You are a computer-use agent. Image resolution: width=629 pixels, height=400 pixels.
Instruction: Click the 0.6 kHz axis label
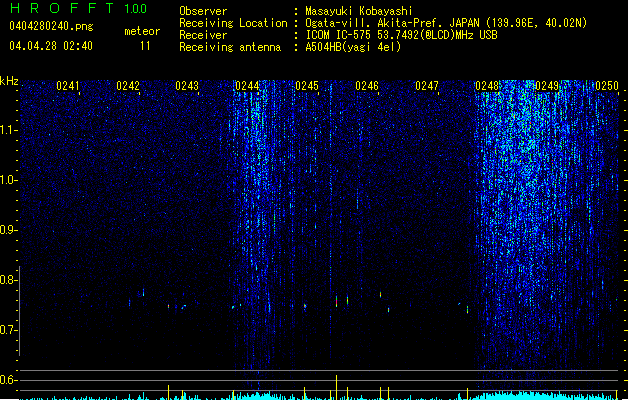(x=8, y=380)
